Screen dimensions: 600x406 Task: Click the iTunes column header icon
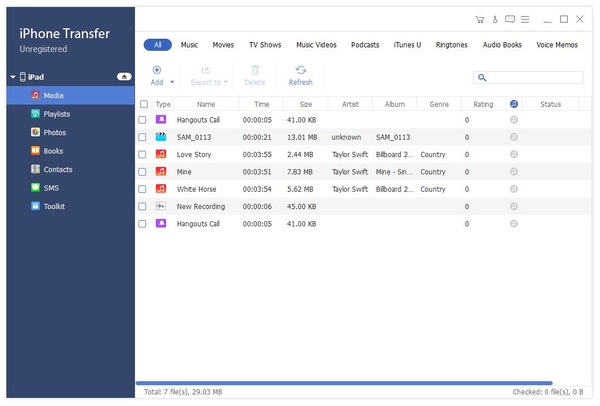(x=514, y=104)
